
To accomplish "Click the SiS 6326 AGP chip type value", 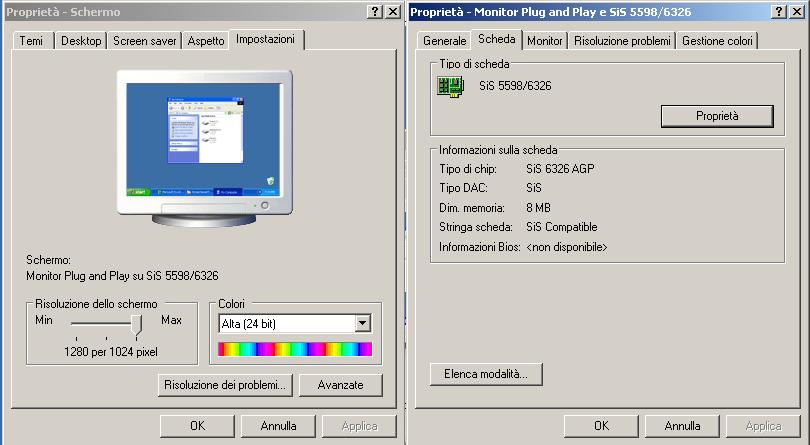I will [x=560, y=169].
